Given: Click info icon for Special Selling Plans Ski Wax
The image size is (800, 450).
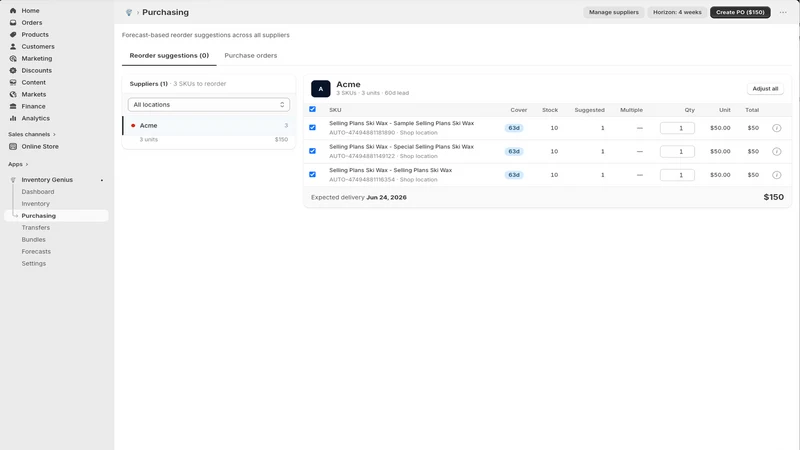Looking at the screenshot, I should point(777,152).
